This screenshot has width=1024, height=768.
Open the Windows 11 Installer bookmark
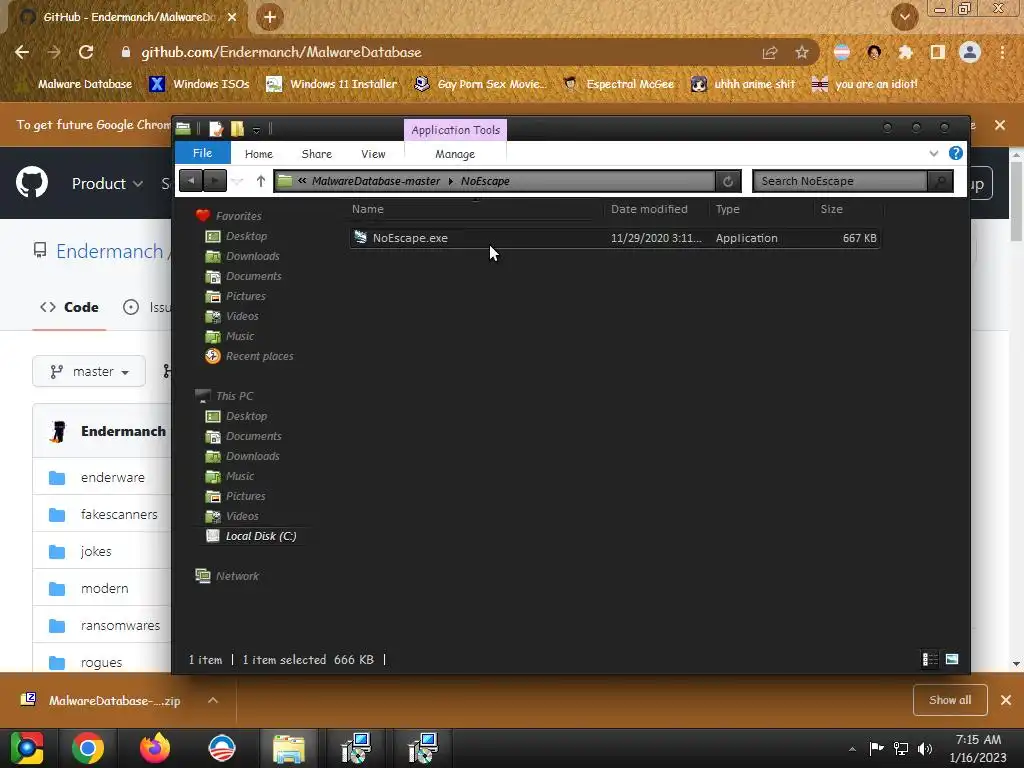tap(332, 84)
